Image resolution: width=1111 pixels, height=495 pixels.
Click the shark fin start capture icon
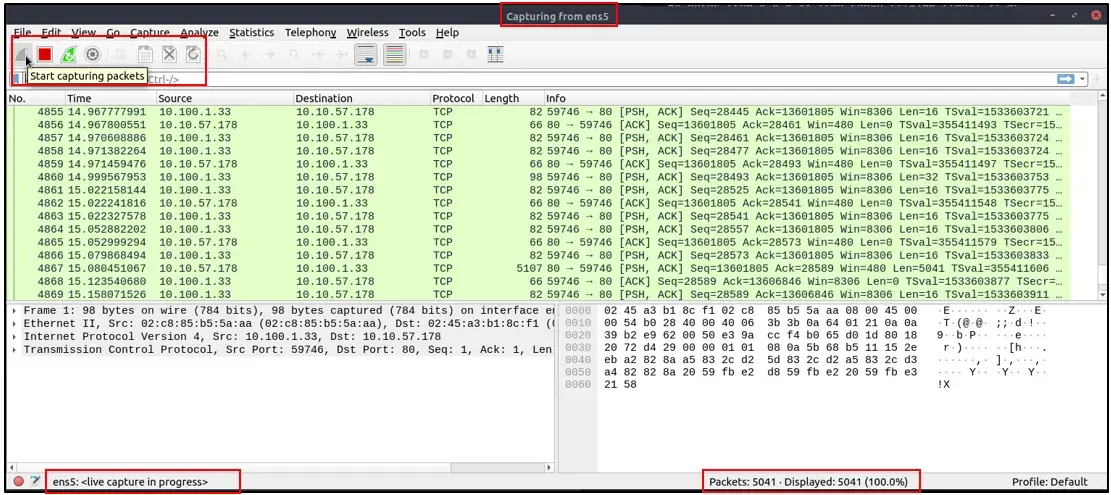point(22,54)
